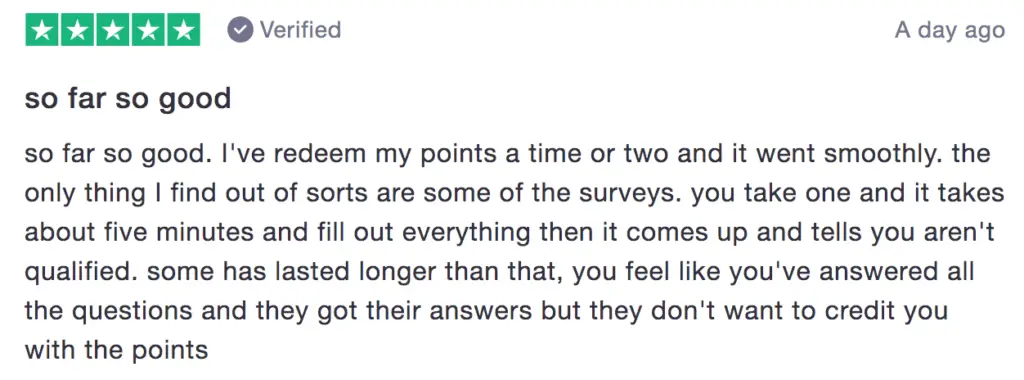Click the Verified checkmark badge icon
1024x380 pixels.
coord(240,30)
